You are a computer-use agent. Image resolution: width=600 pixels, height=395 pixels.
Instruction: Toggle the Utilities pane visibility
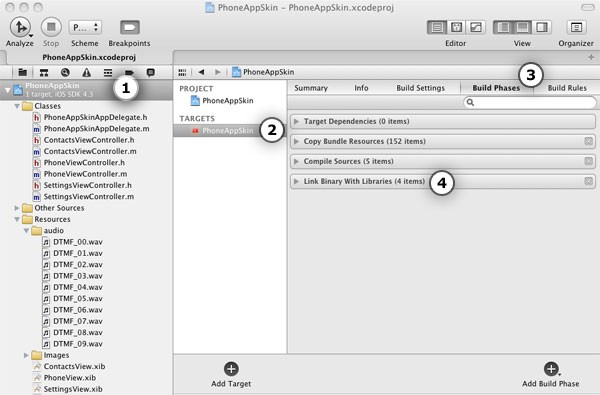[542, 27]
